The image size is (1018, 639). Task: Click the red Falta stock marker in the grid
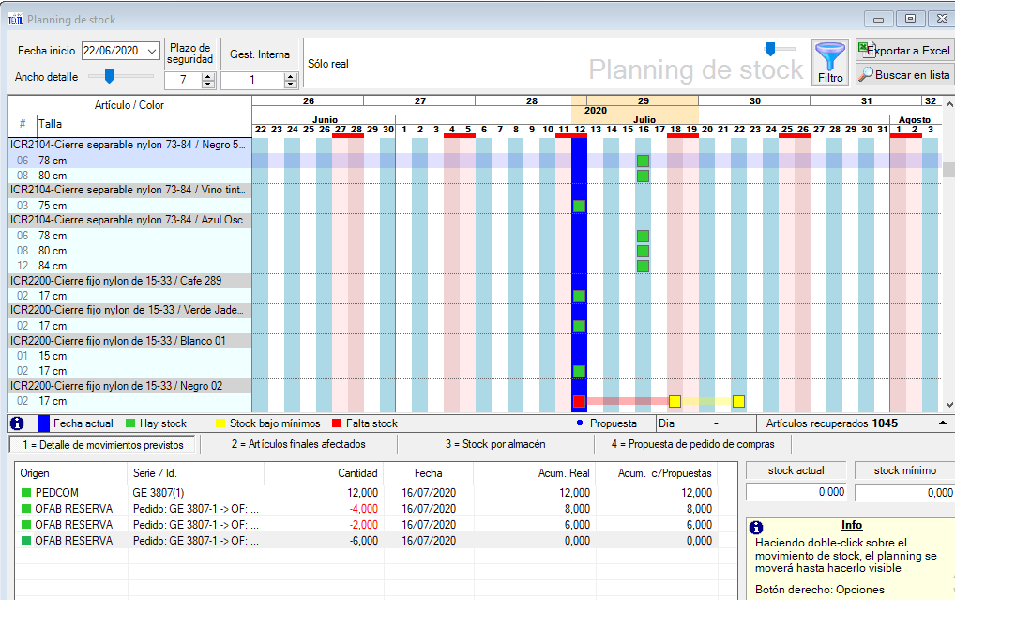(578, 399)
